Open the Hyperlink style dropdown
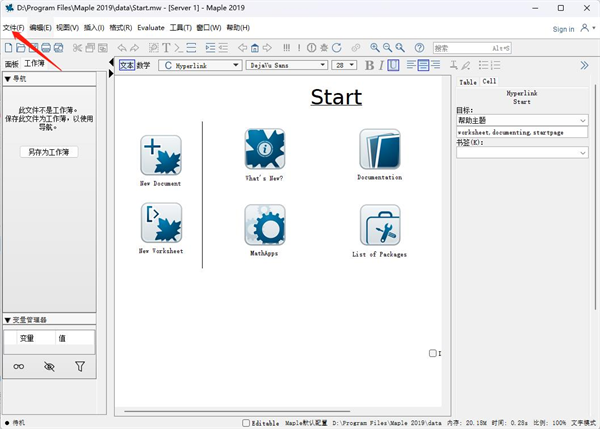This screenshot has width=600, height=429. tap(200, 65)
